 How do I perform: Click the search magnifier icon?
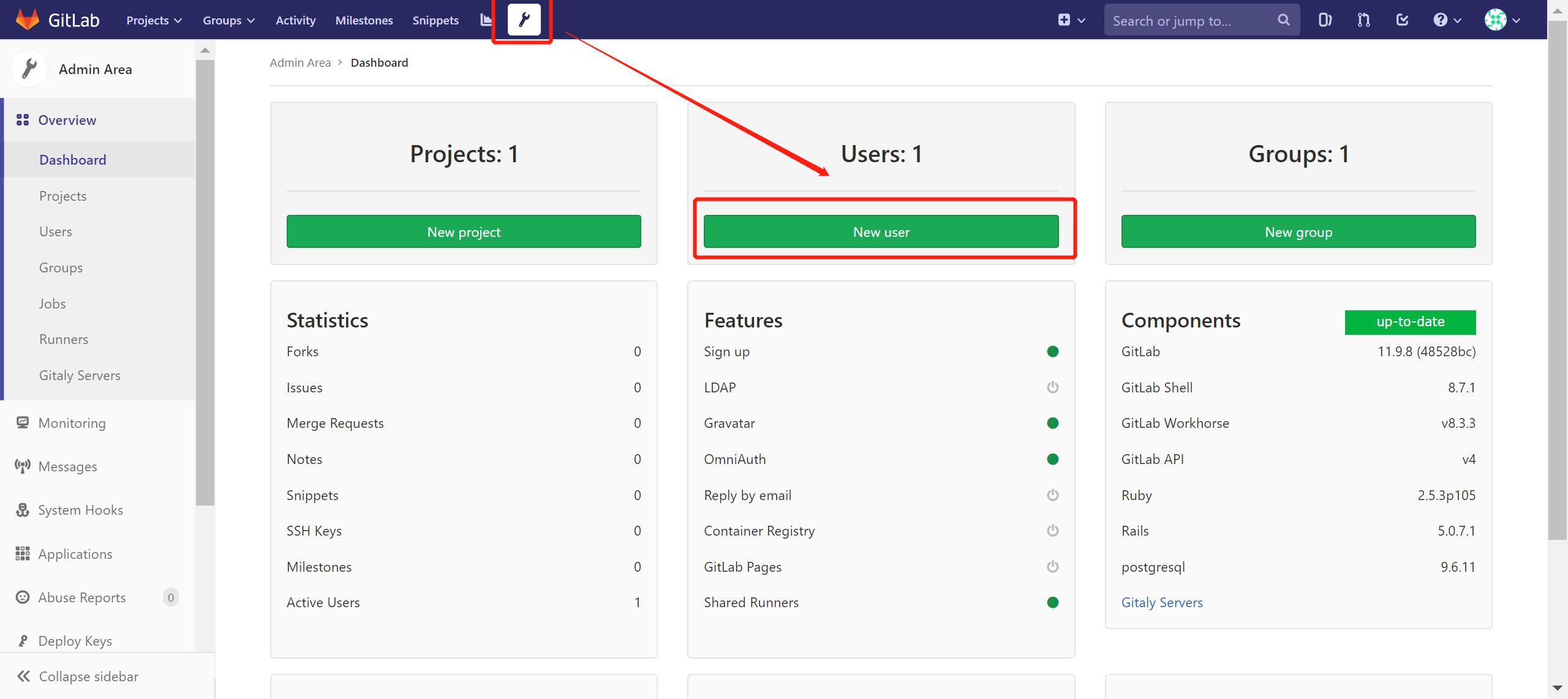pos(1283,20)
